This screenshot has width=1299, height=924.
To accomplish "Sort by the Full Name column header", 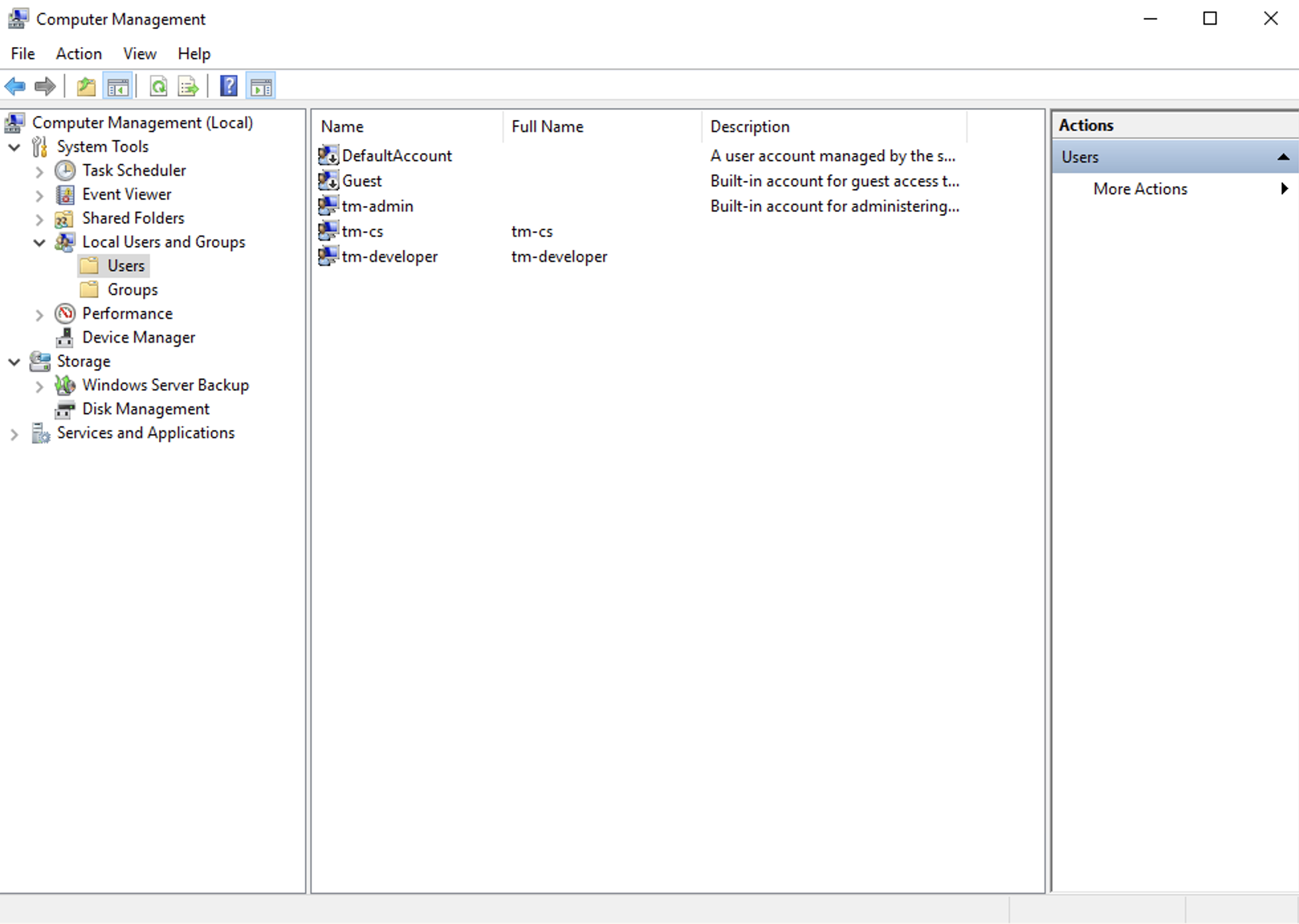I will pyautogui.click(x=547, y=126).
